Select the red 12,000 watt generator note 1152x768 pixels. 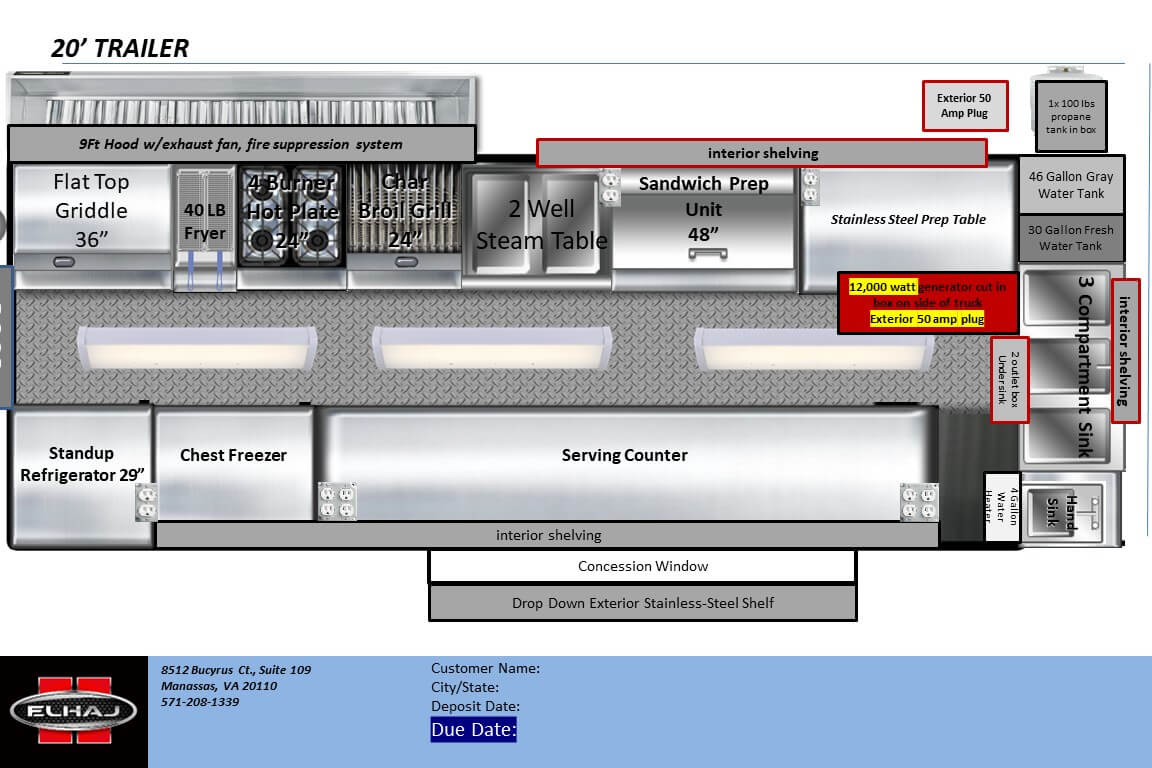927,303
